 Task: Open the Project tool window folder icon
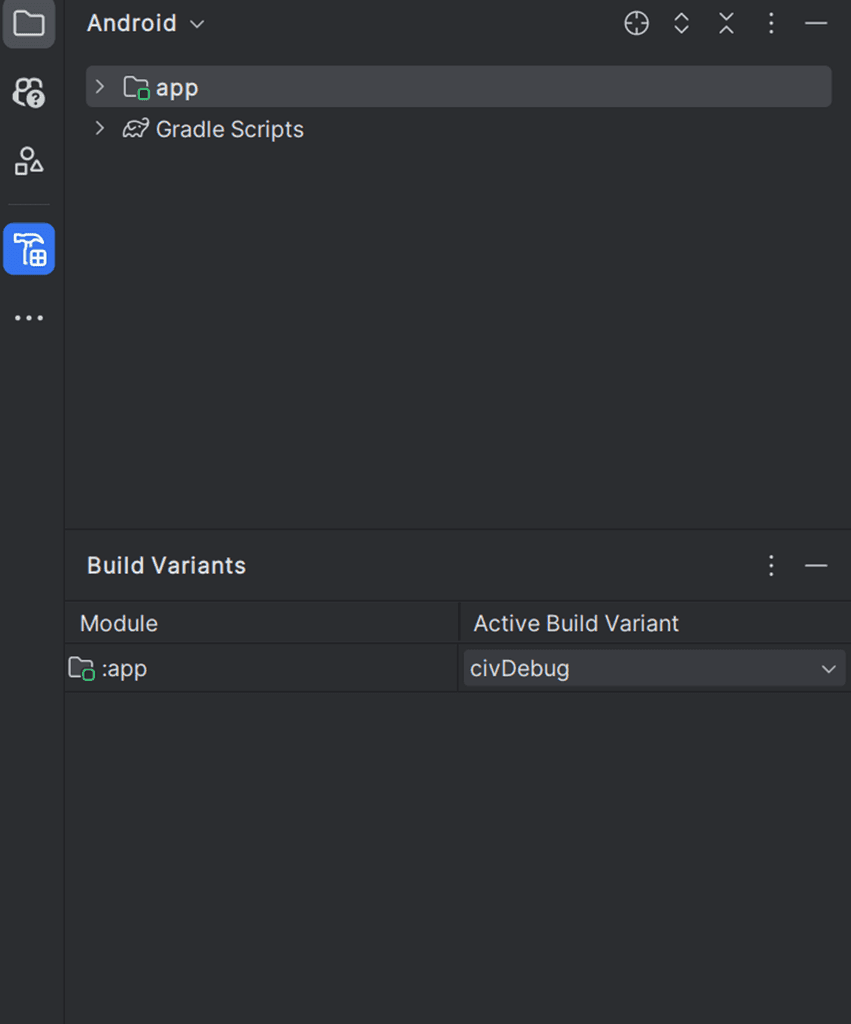pyautogui.click(x=28, y=24)
